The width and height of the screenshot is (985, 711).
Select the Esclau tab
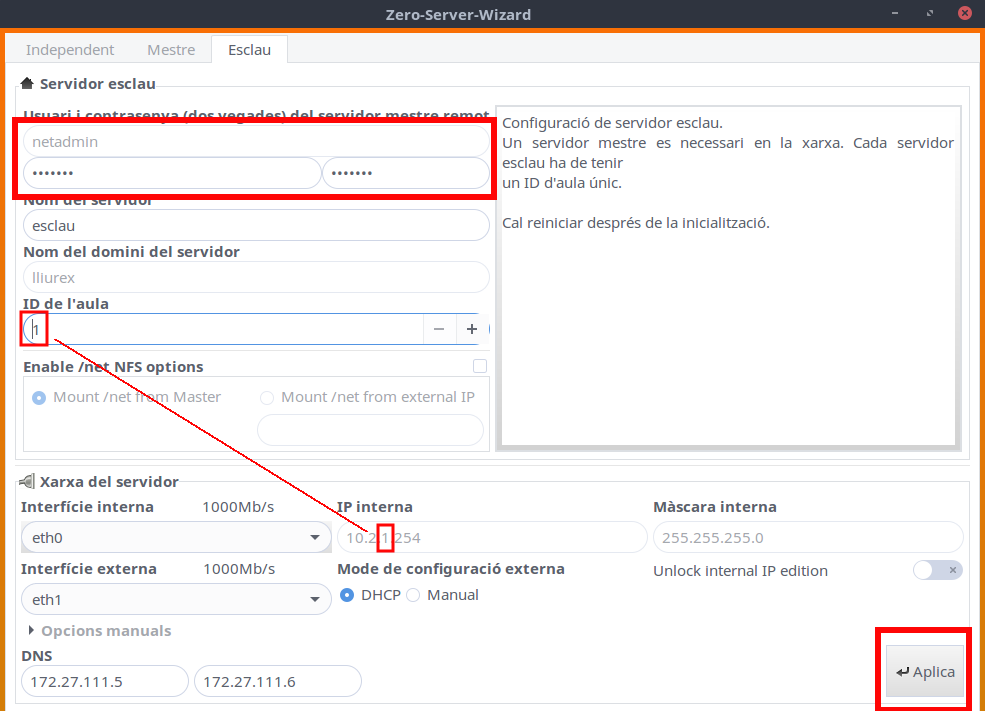(249, 50)
